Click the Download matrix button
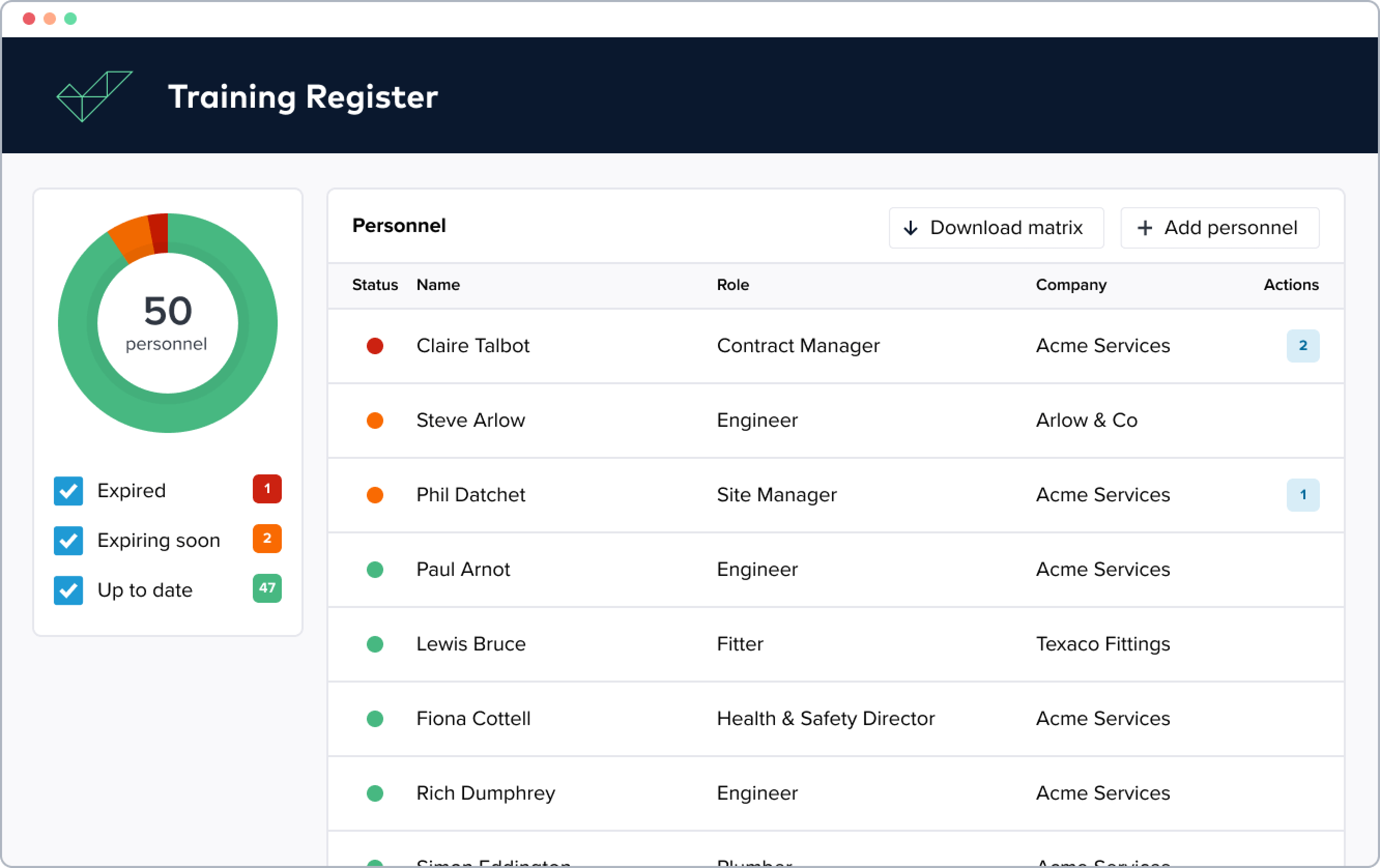The width and height of the screenshot is (1380, 868). coord(996,227)
